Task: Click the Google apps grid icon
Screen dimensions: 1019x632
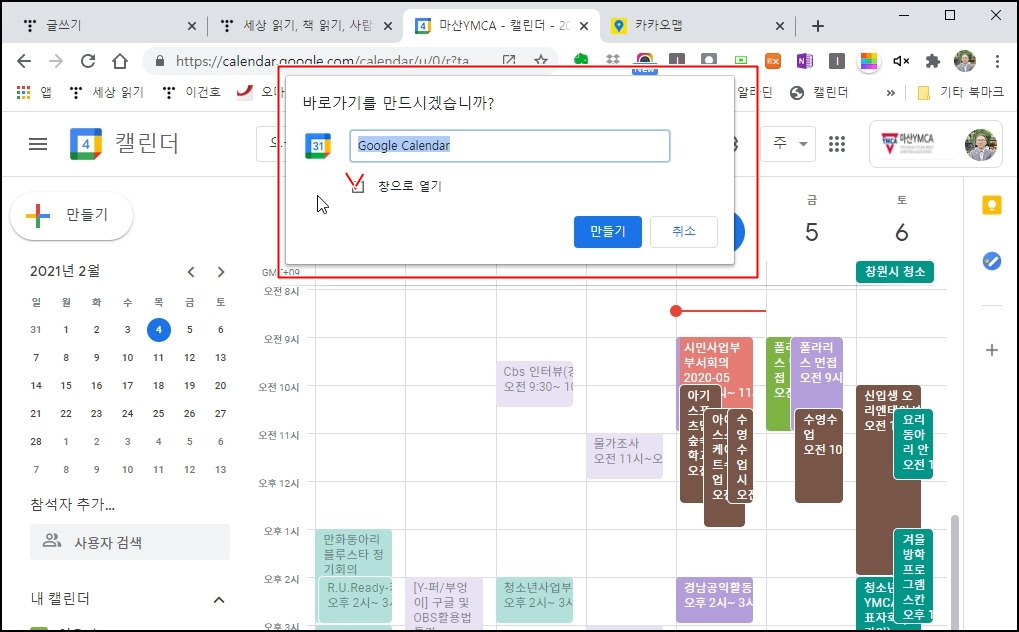Action: 837,144
